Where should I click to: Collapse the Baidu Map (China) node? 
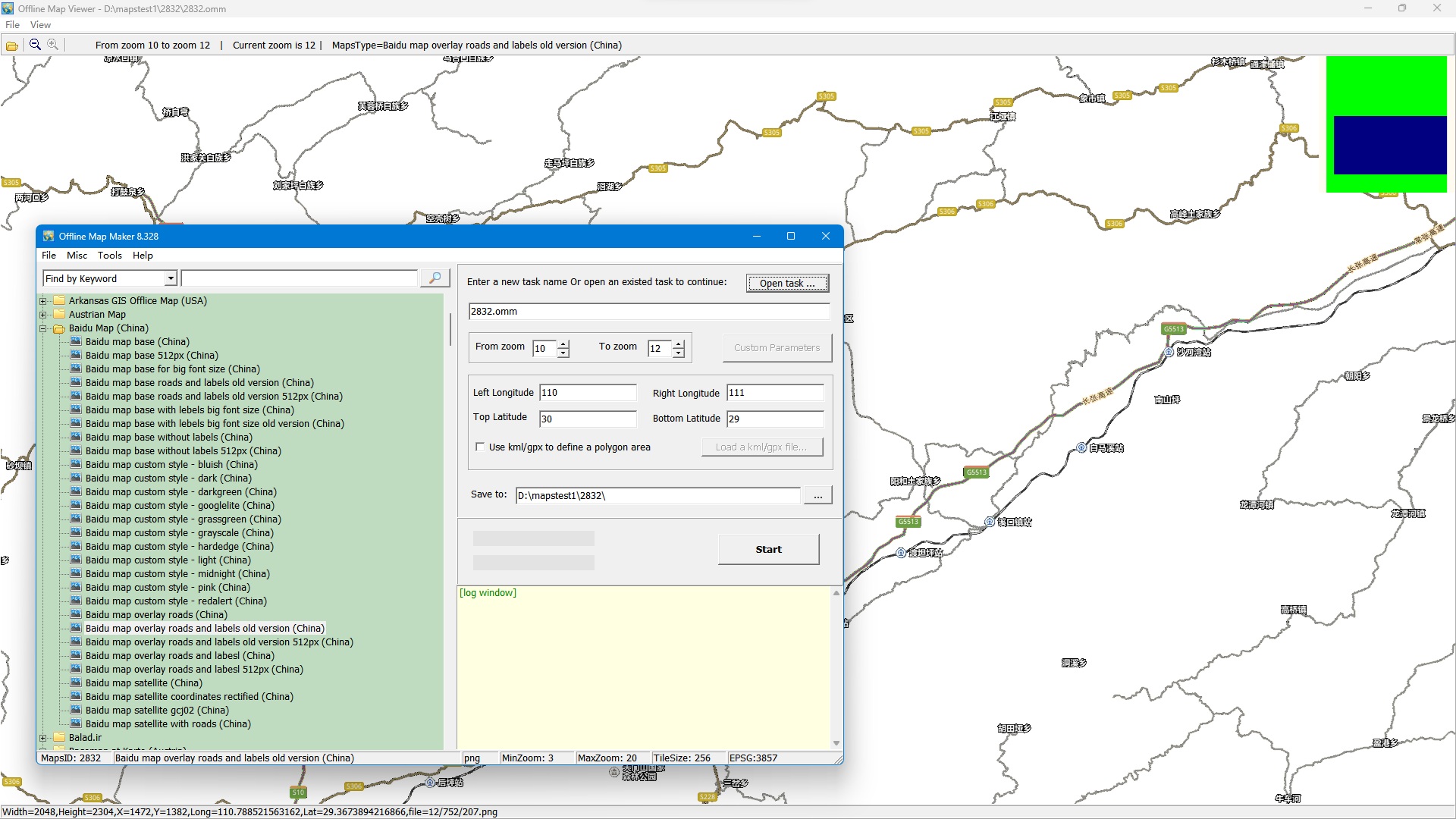pyautogui.click(x=43, y=328)
